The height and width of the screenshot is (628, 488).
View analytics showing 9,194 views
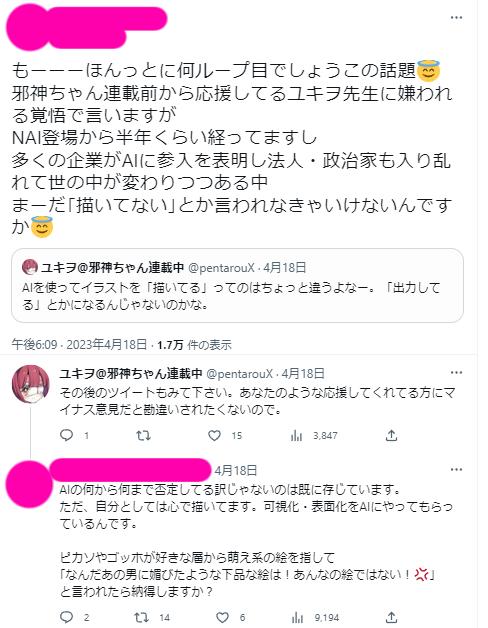click(x=315, y=617)
